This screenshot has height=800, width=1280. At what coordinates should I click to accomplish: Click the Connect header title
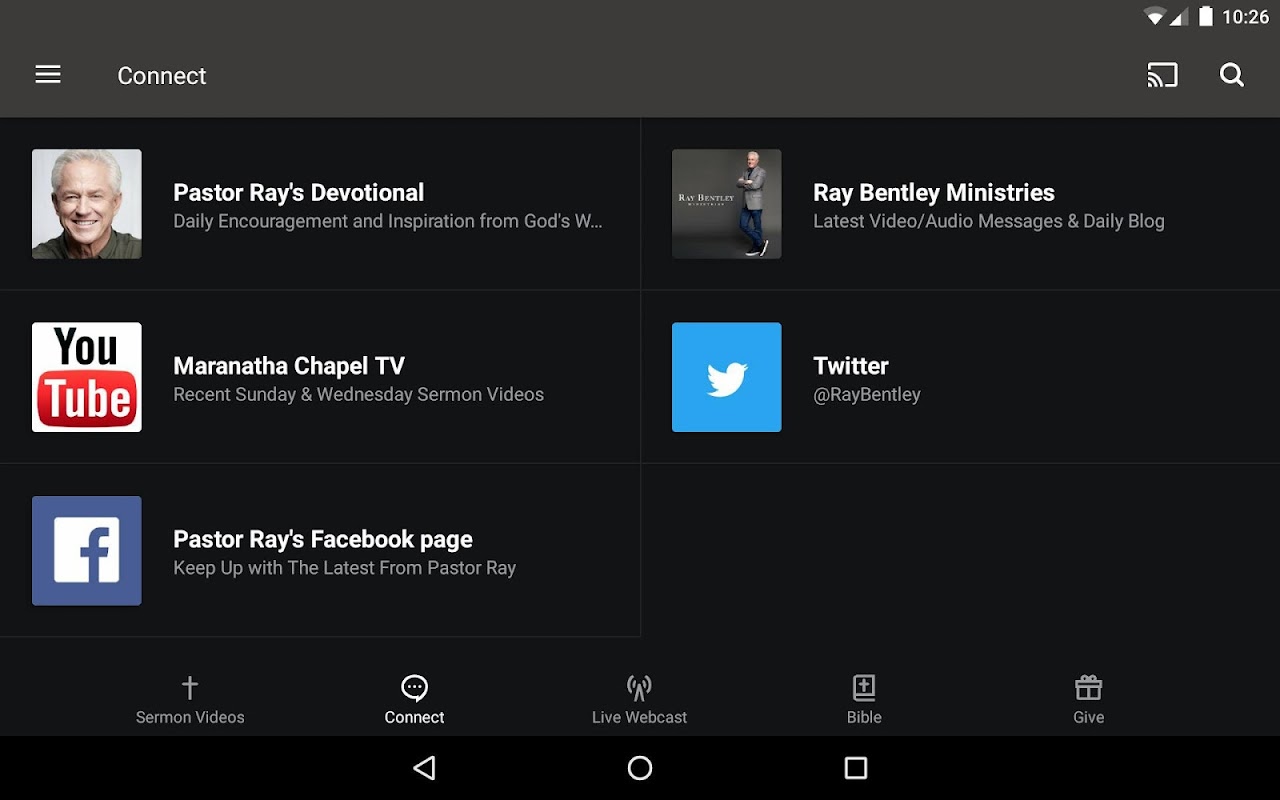pyautogui.click(x=162, y=76)
